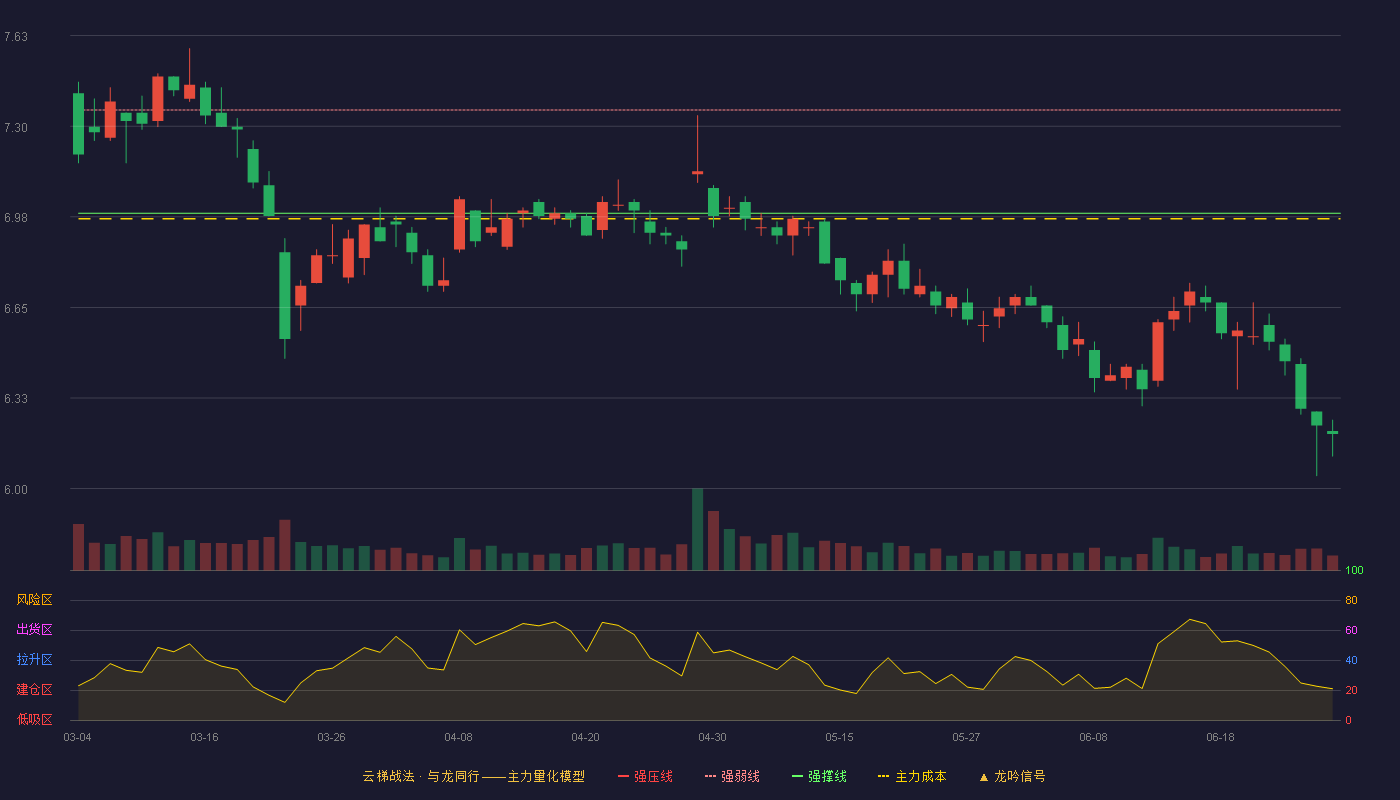Click the 7.30 price axis label
The width and height of the screenshot is (1400, 800).
click(x=16, y=128)
